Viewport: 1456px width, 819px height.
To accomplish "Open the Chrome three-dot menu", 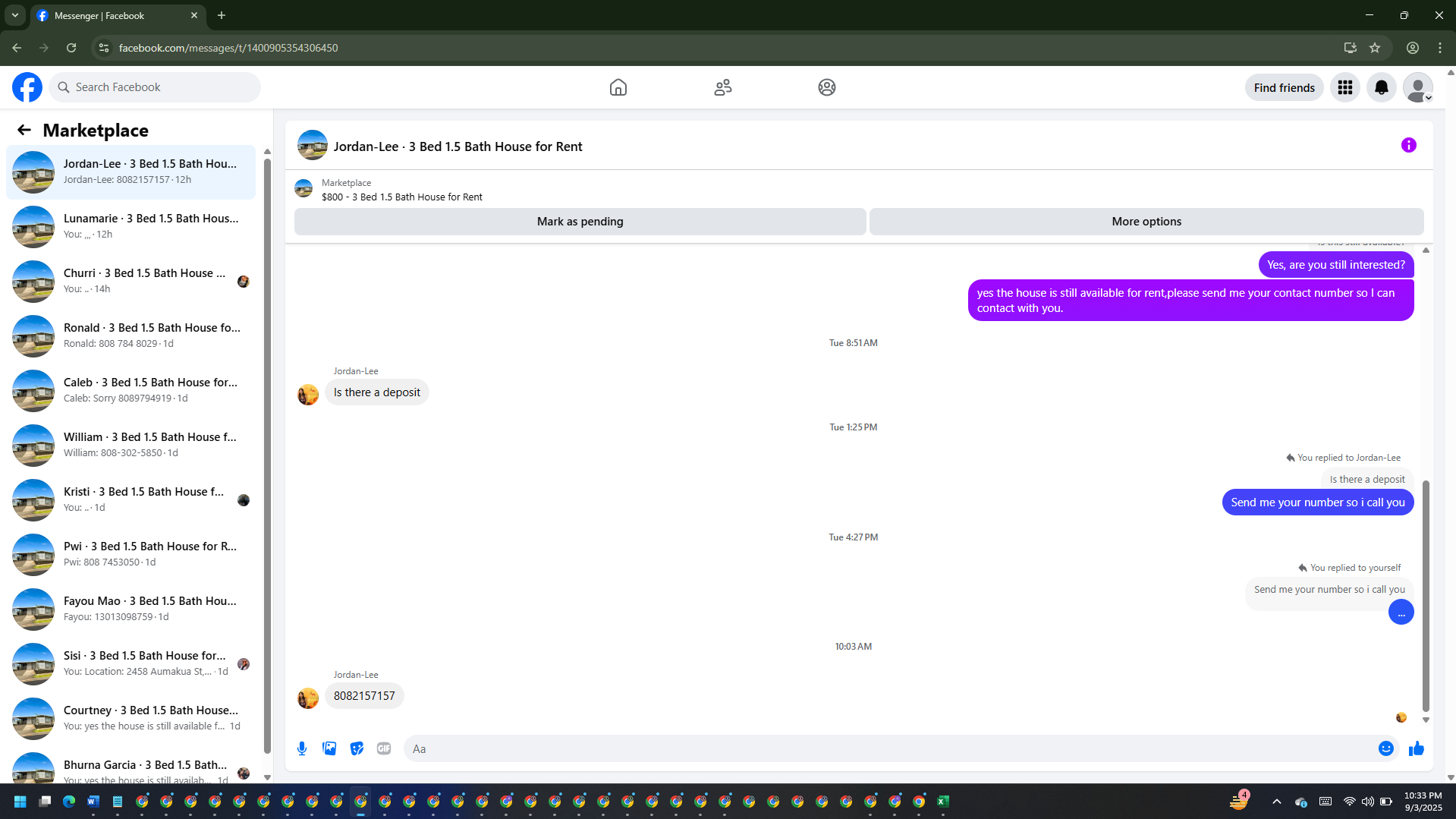I will (1440, 48).
